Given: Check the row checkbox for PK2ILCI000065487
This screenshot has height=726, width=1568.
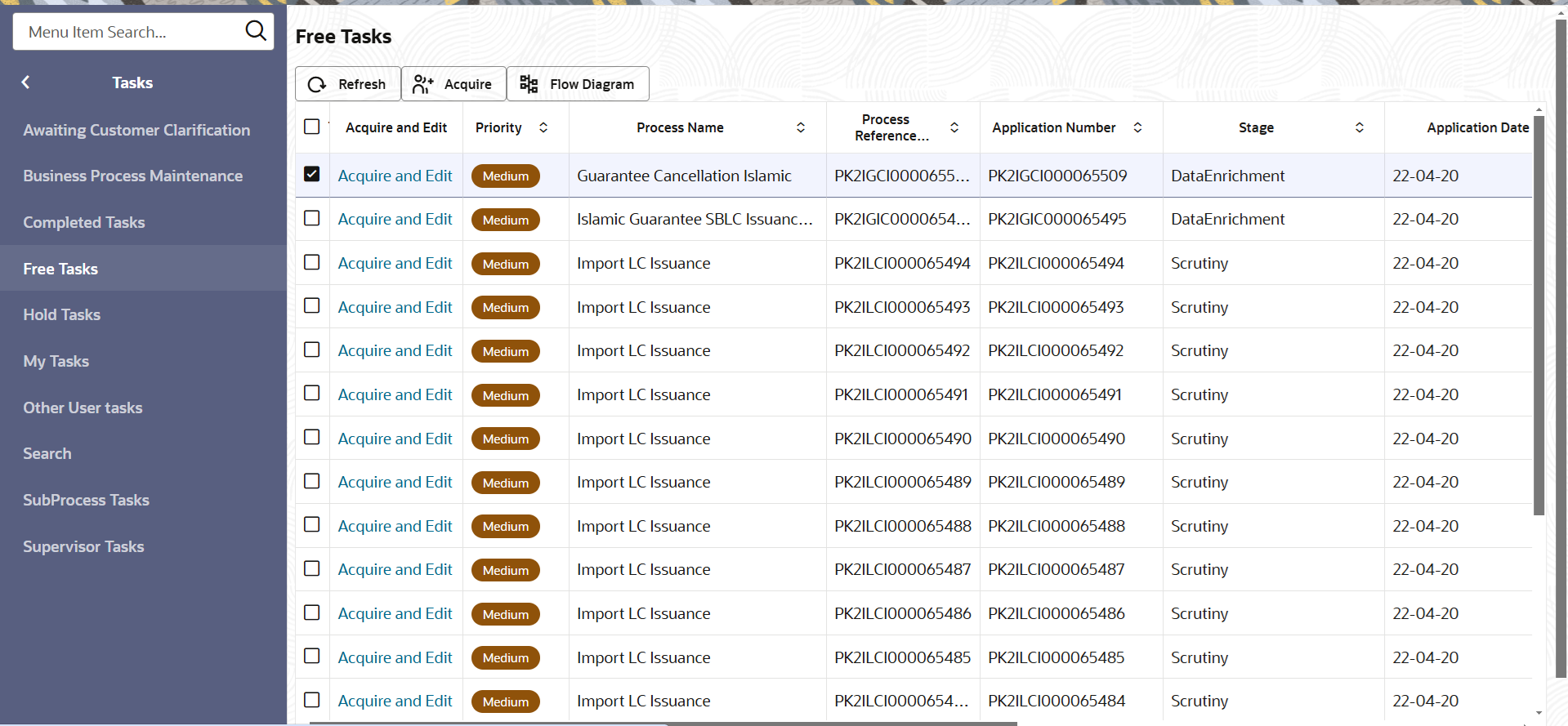Looking at the screenshot, I should coord(311,568).
